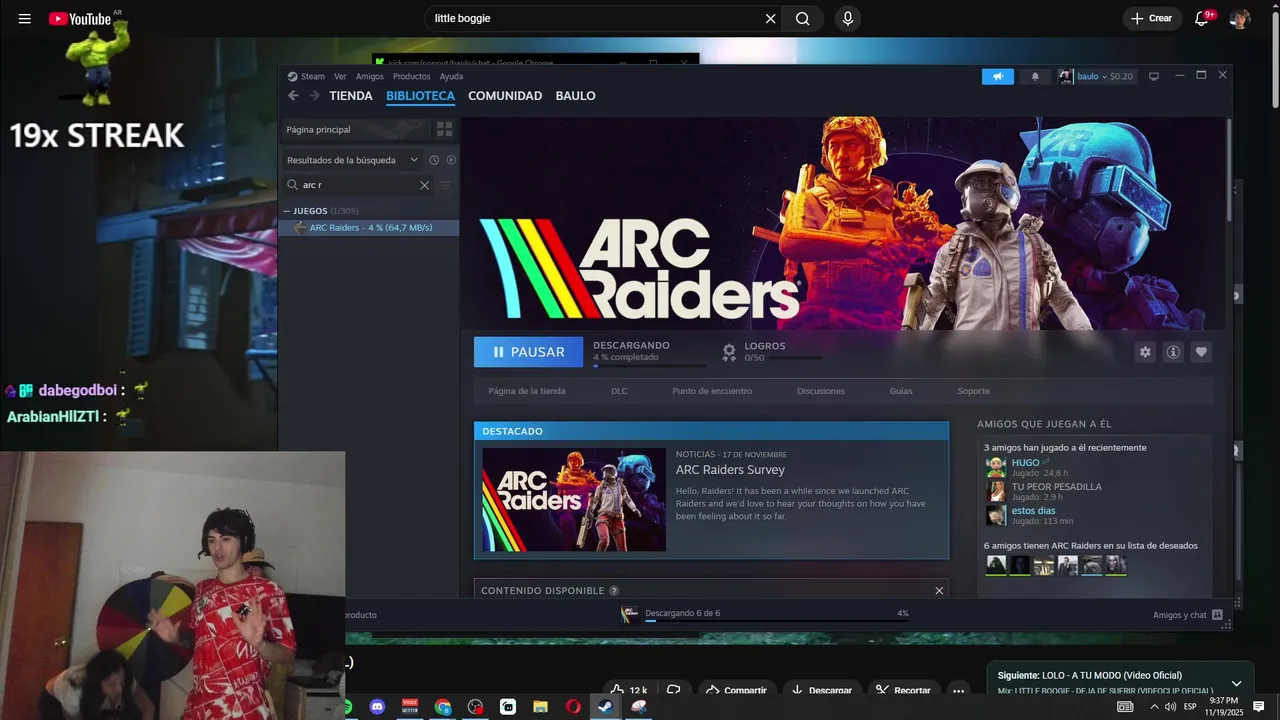Switch Steam to Big Picture mode icon
The image size is (1280, 720).
pos(1153,77)
